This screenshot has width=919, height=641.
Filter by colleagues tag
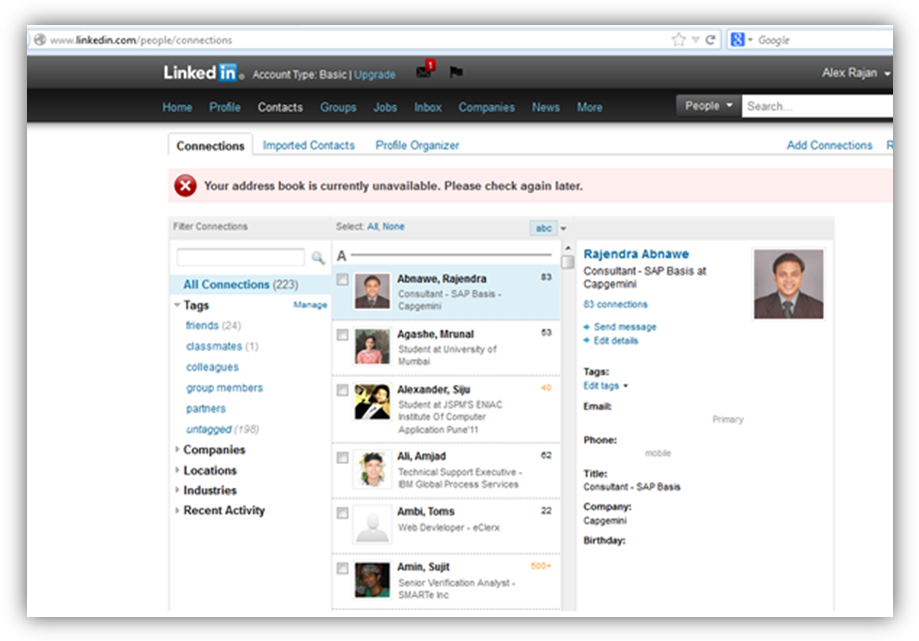(x=212, y=367)
